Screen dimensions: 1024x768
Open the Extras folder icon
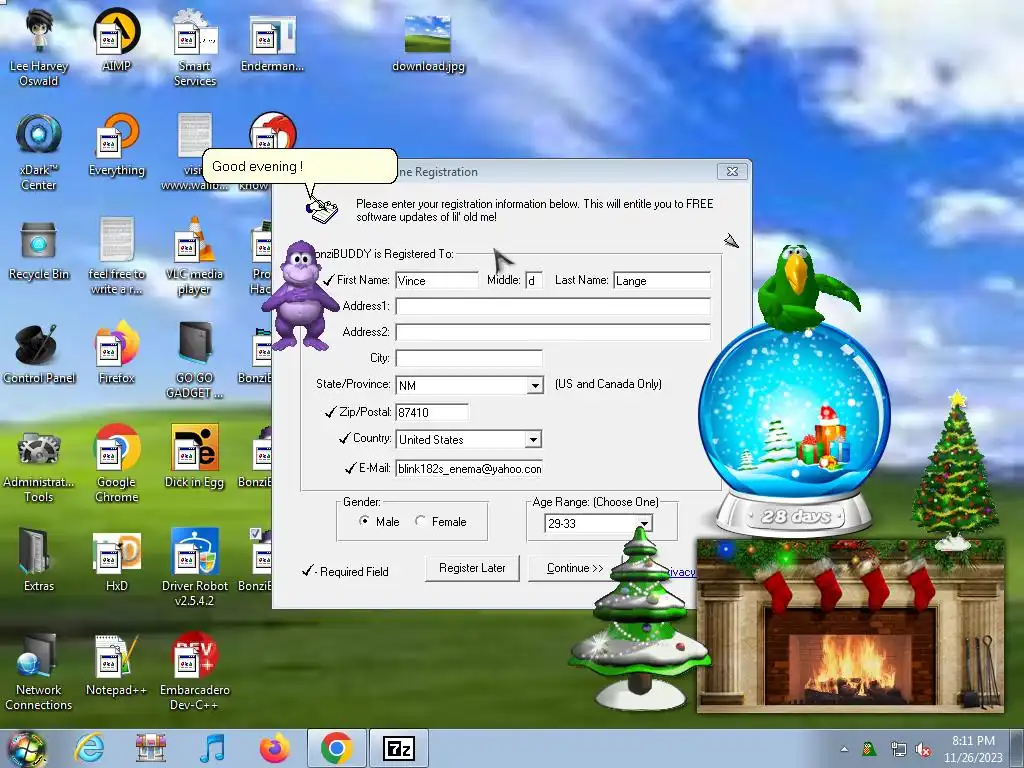point(39,560)
